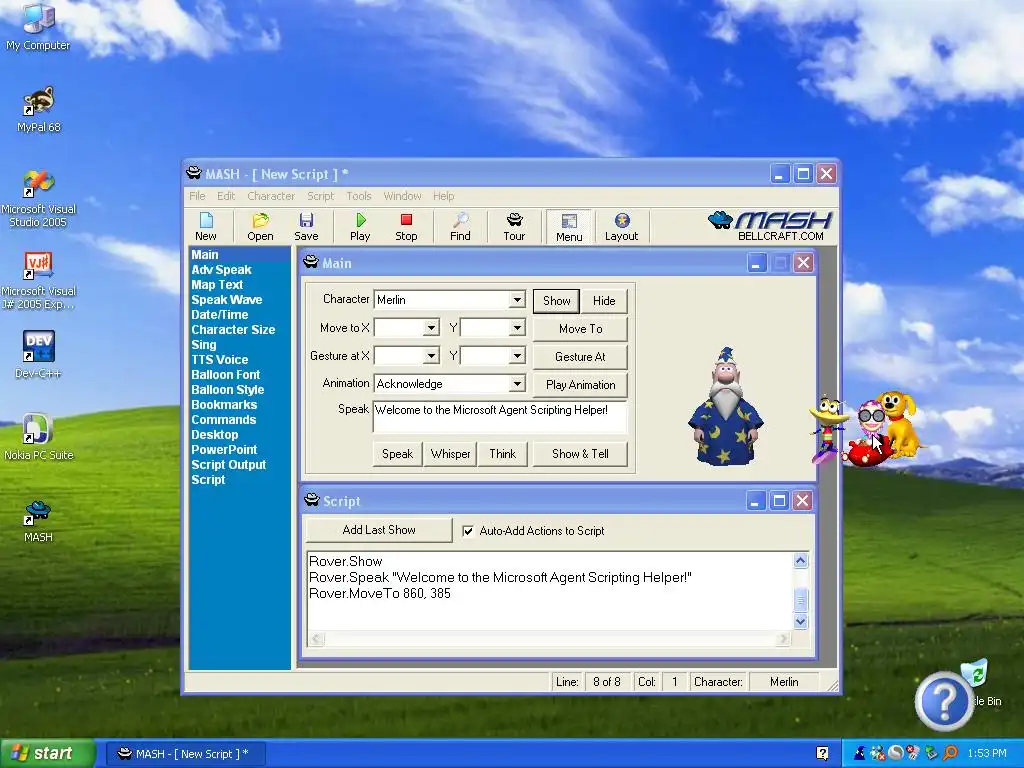Image resolution: width=1024 pixels, height=768 pixels.
Task: Toggle Auto-Add Actions to Script checkbox
Action: [468, 531]
